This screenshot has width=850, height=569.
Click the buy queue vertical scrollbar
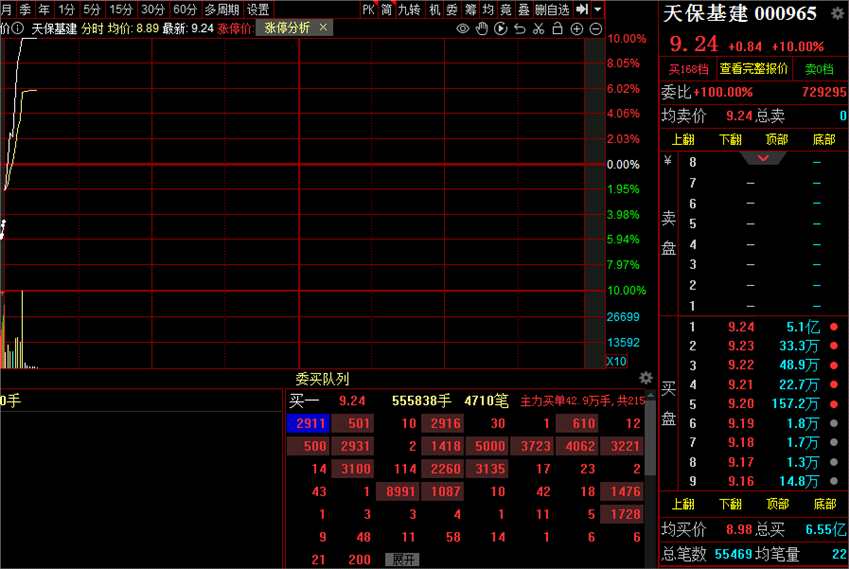651,434
